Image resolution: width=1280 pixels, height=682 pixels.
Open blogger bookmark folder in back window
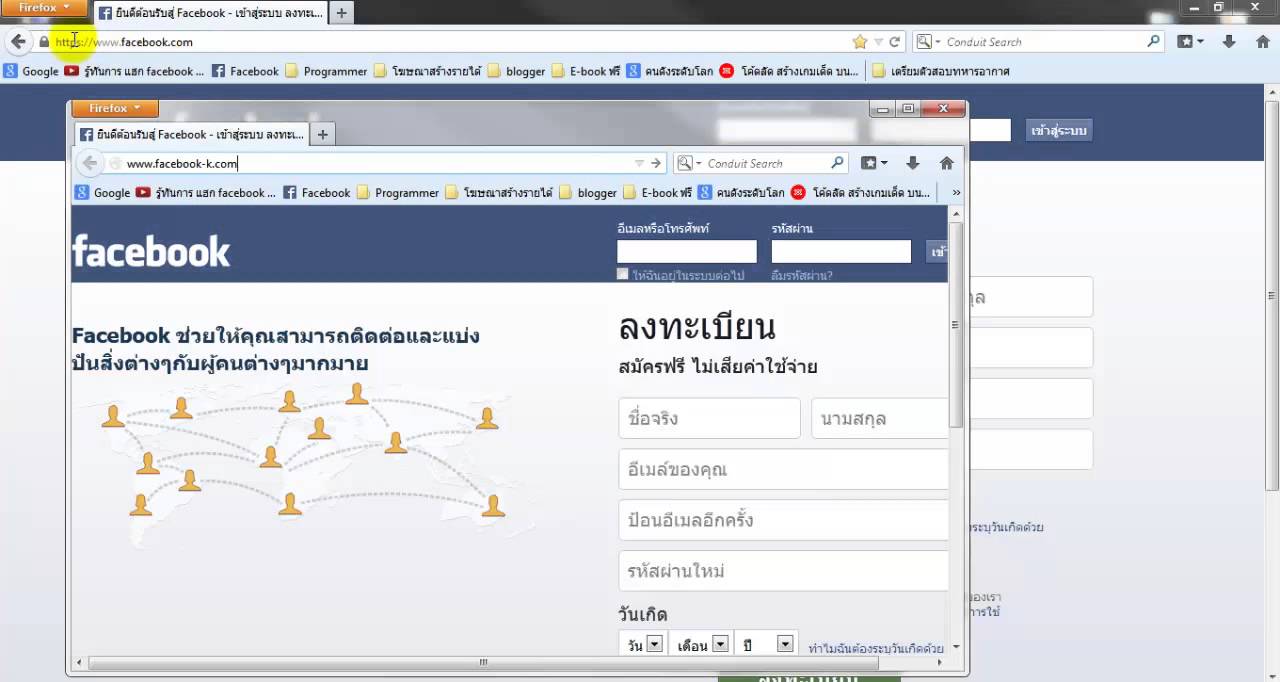click(x=516, y=71)
